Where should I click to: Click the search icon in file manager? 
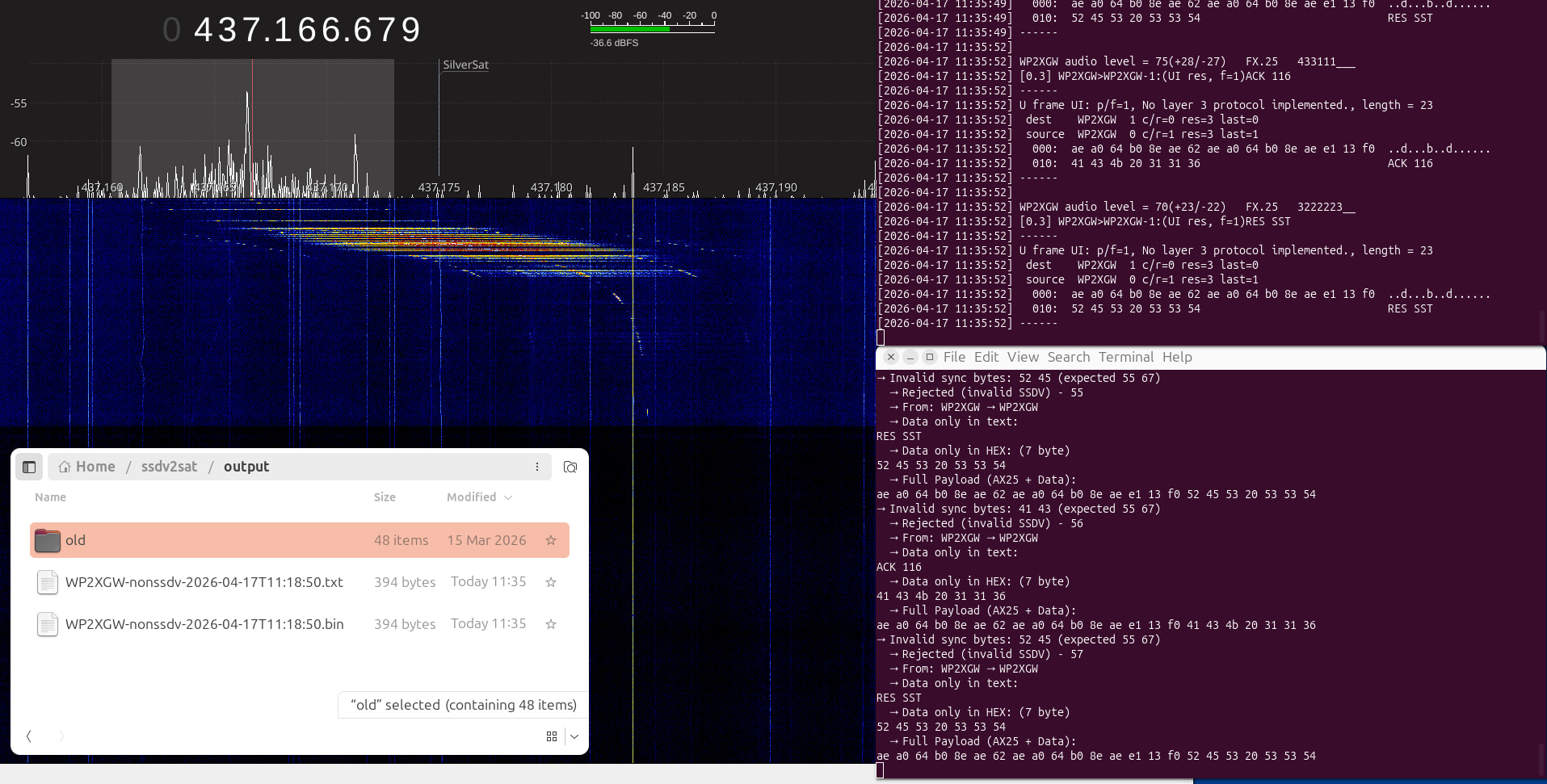point(570,467)
